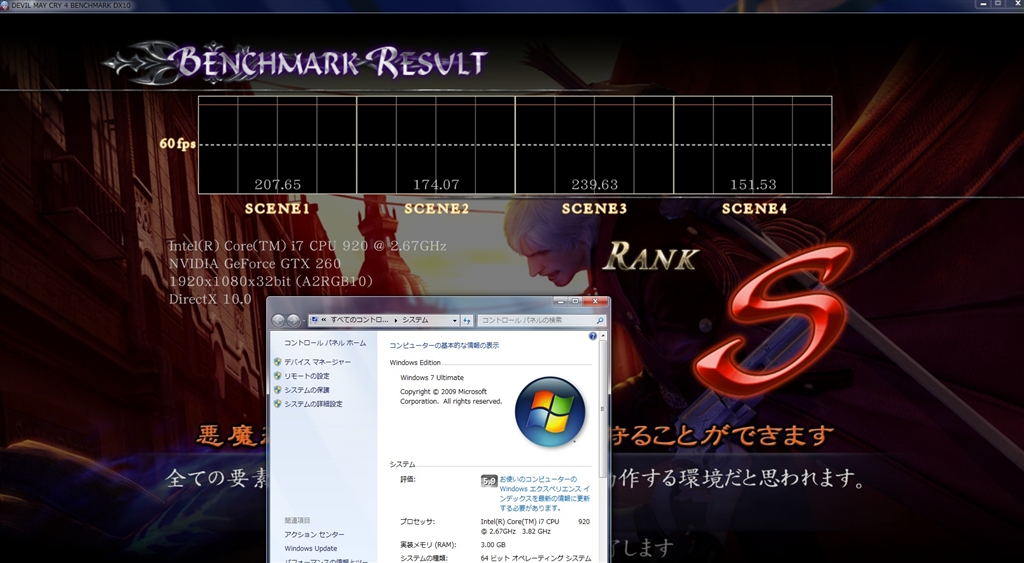The height and width of the screenshot is (563, 1024).
Task: Click the 5.9 experience index score badge
Action: click(x=488, y=481)
